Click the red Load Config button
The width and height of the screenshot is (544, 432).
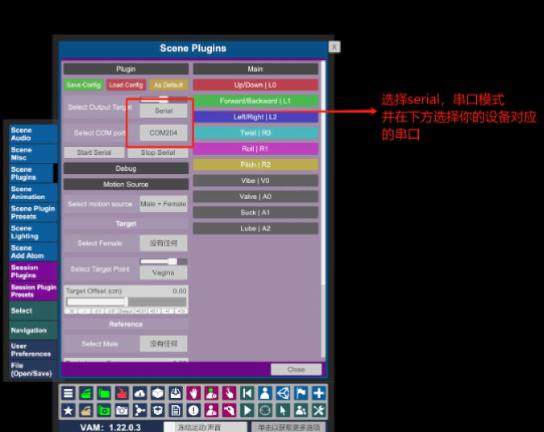pos(126,85)
